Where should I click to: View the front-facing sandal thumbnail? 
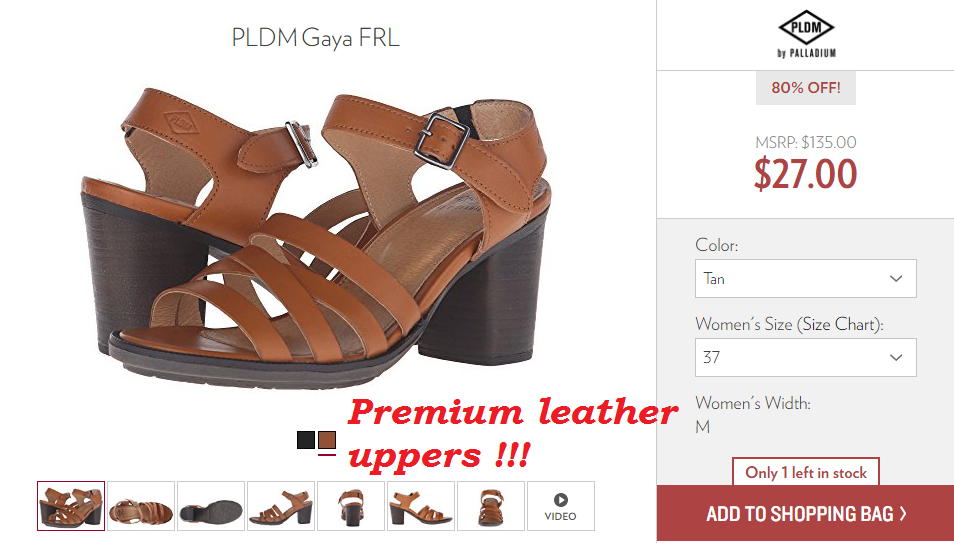(490, 506)
